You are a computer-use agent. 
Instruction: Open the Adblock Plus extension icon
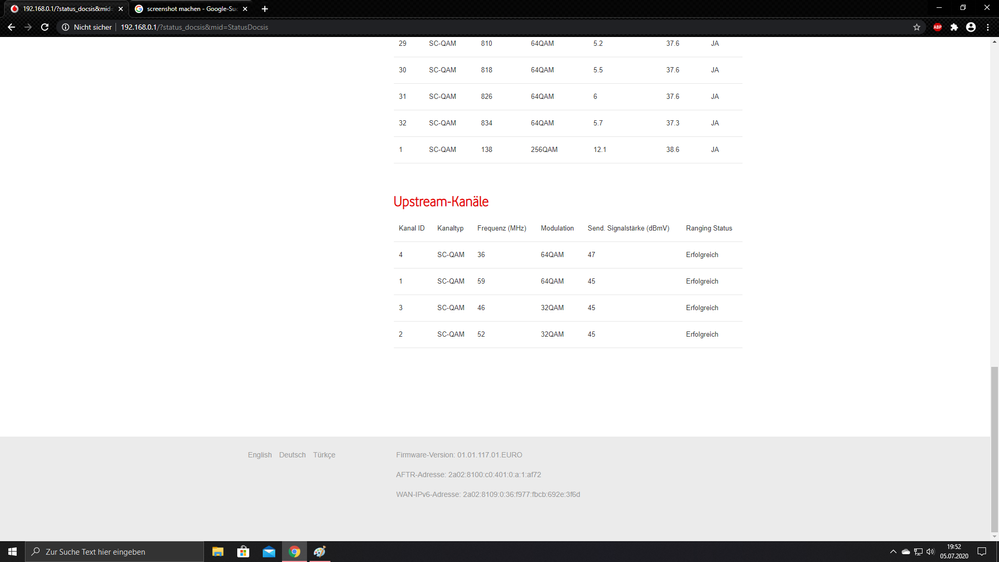[937, 27]
